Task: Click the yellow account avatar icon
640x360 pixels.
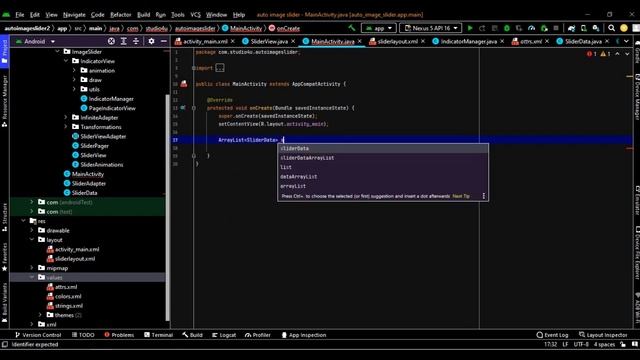Action: 624,28
